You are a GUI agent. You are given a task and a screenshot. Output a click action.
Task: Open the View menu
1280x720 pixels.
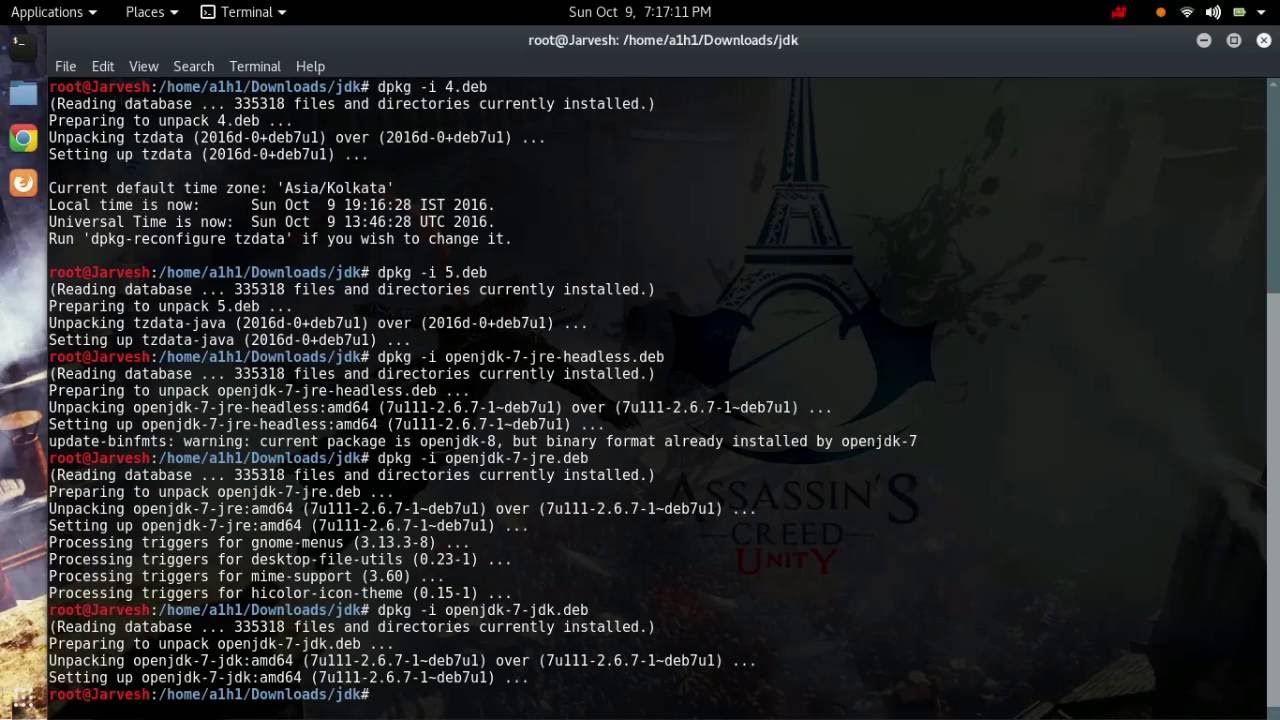[143, 66]
